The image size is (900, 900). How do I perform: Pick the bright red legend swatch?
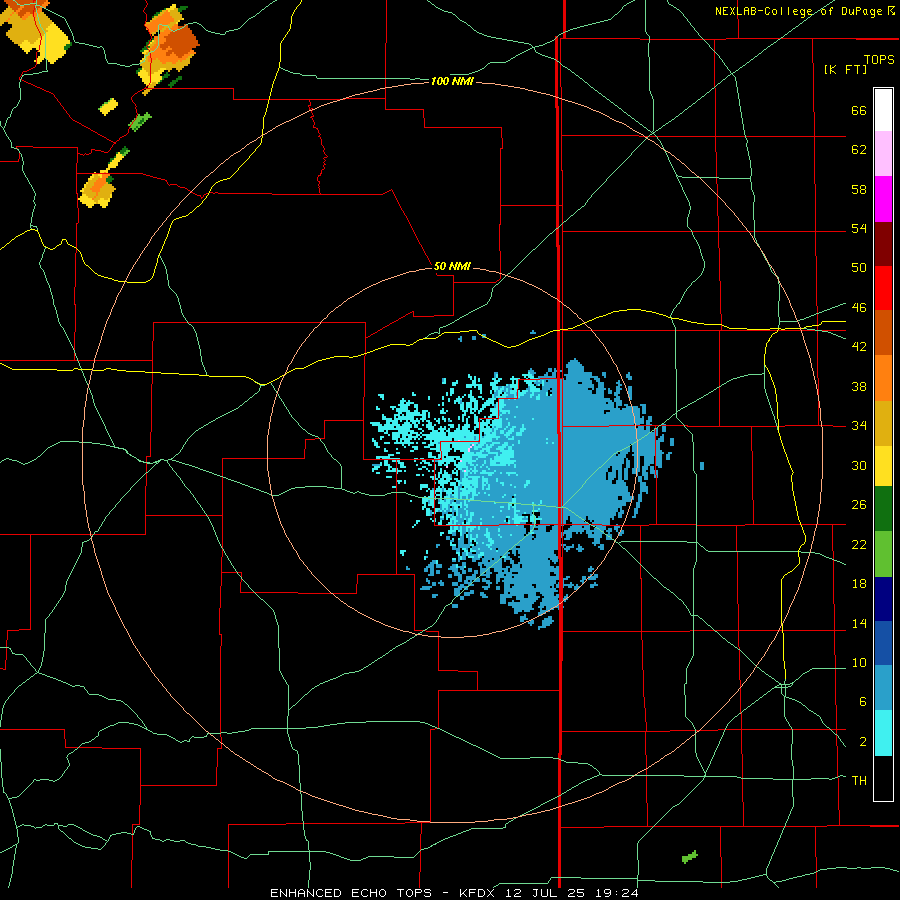pyautogui.click(x=883, y=288)
